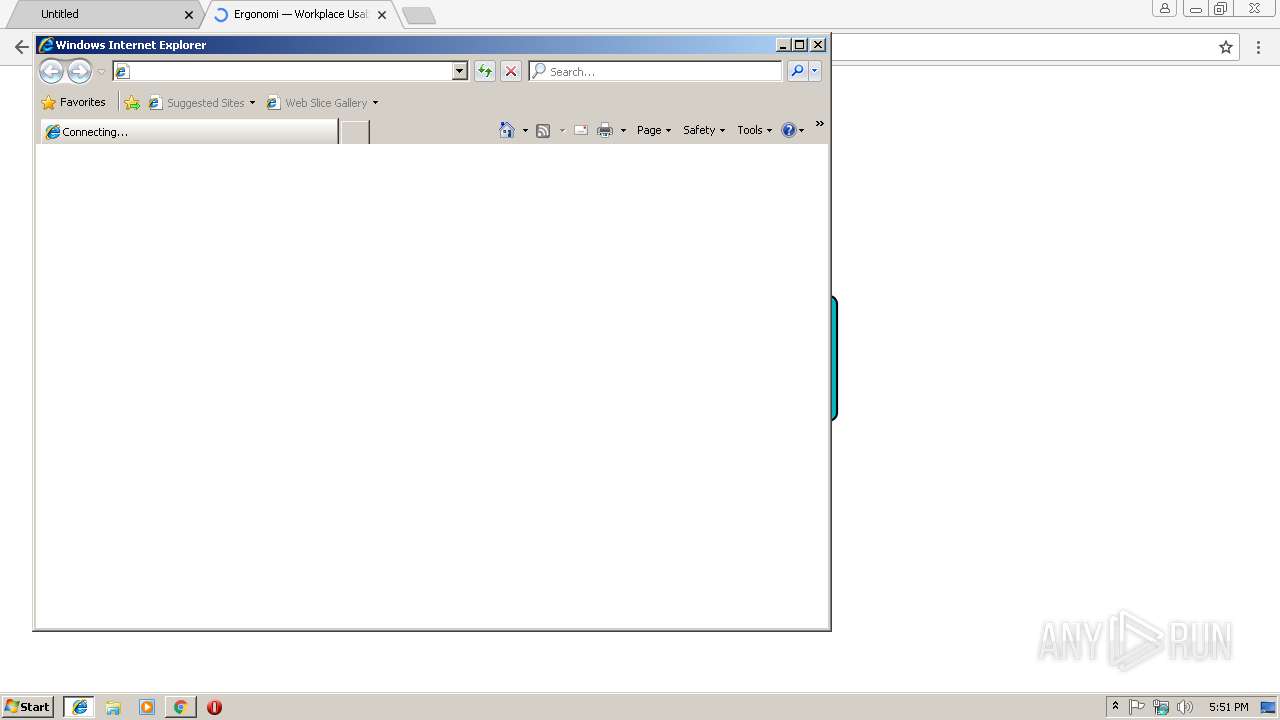This screenshot has width=1280, height=720.
Task: Go forward in Internet Explorer
Action: coord(79,71)
